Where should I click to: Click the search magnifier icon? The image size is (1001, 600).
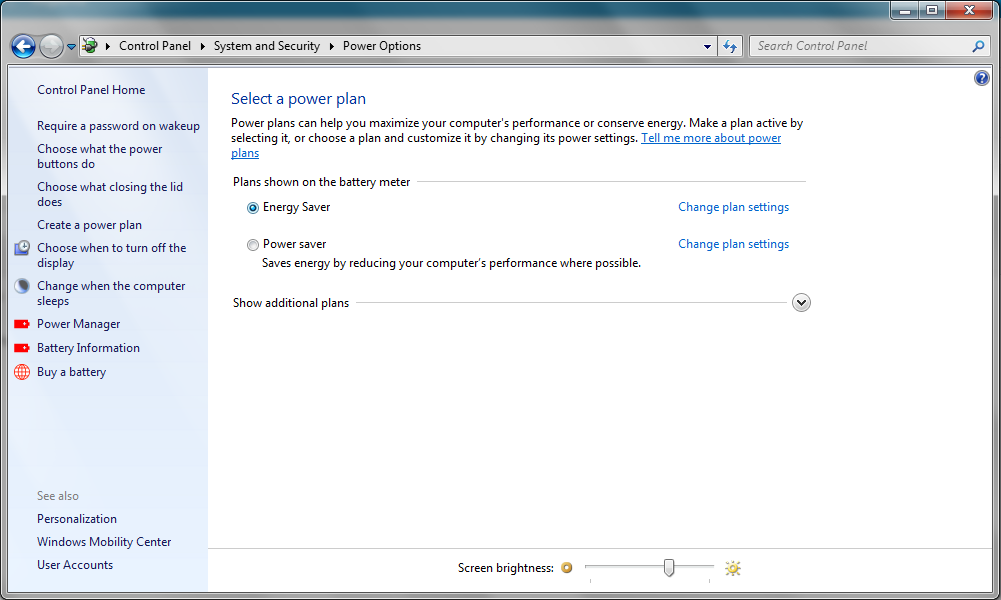click(978, 46)
